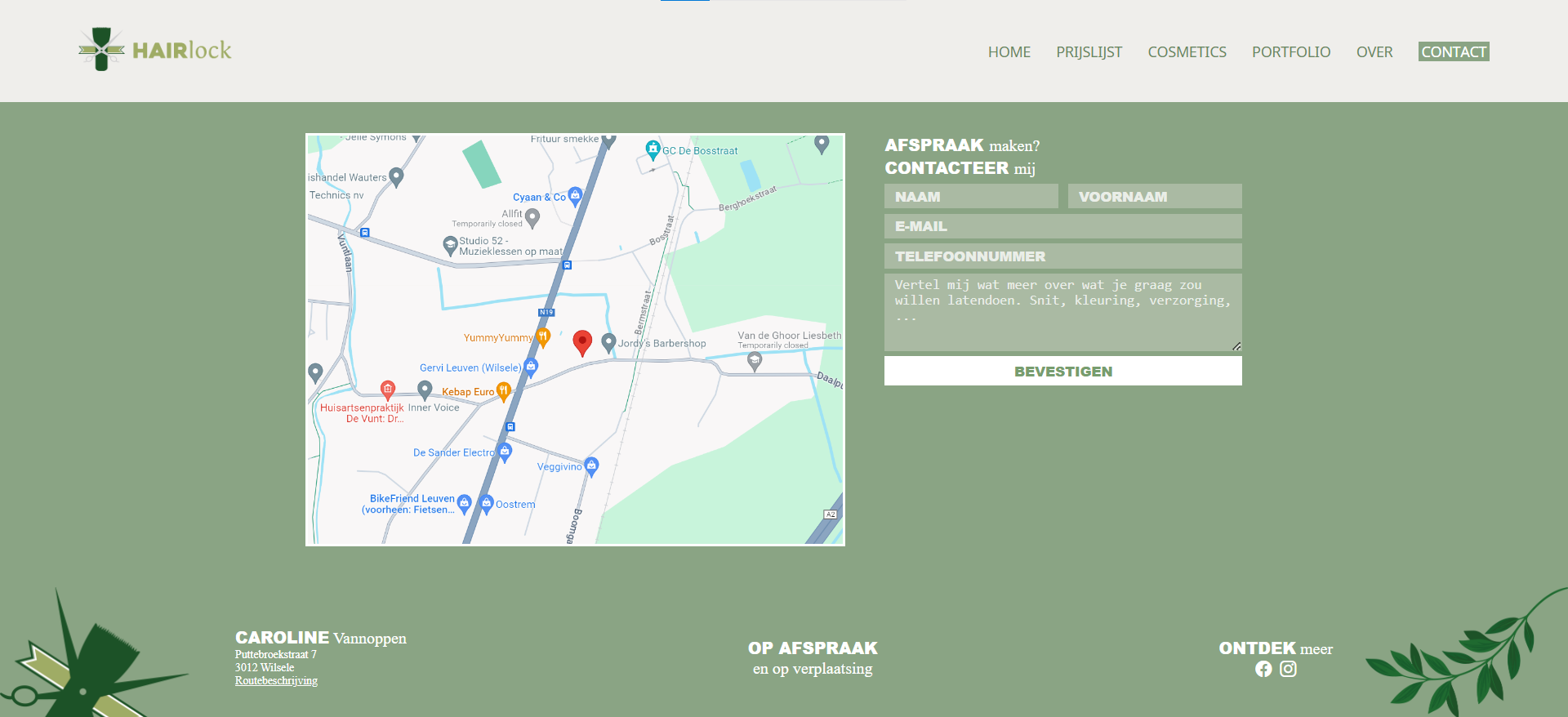Select Veggivino shop pin on map
Screen dimensions: 1568x717
tap(591, 467)
